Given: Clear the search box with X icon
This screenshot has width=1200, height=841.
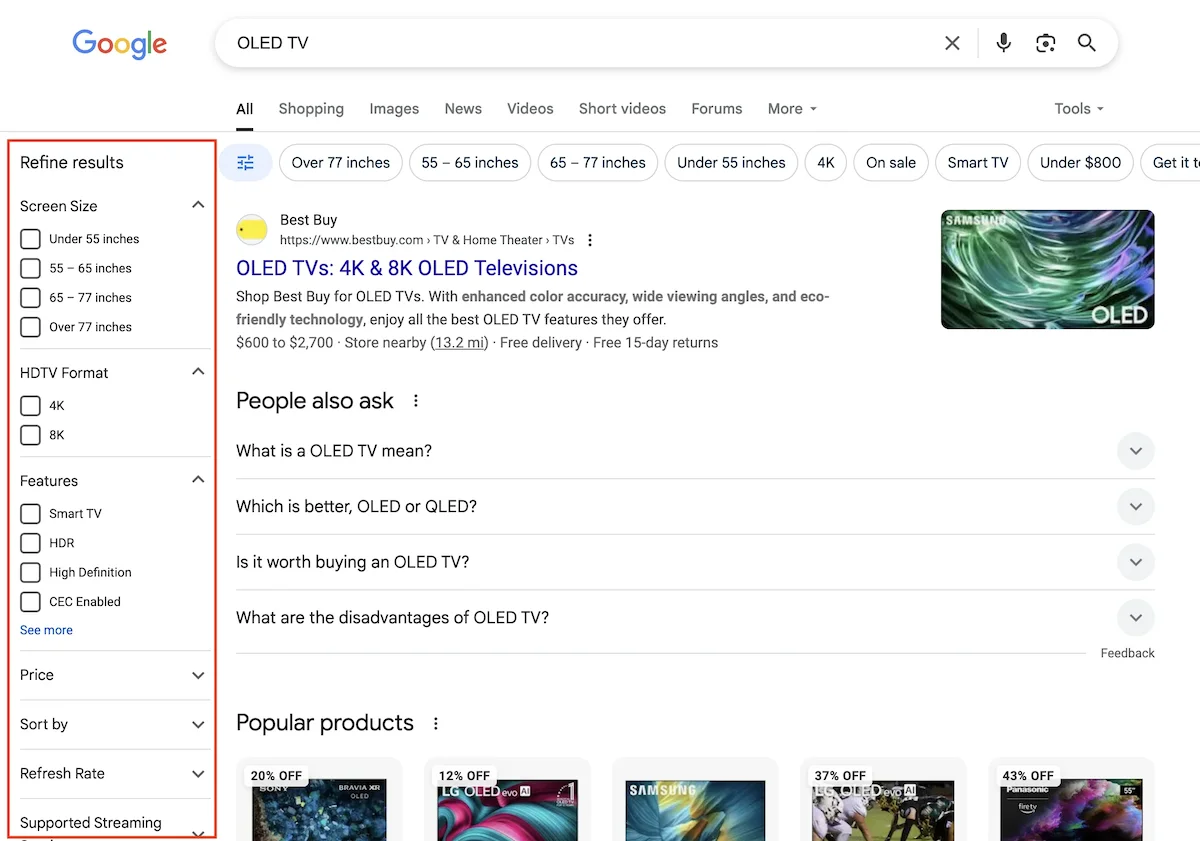Looking at the screenshot, I should coord(952,43).
